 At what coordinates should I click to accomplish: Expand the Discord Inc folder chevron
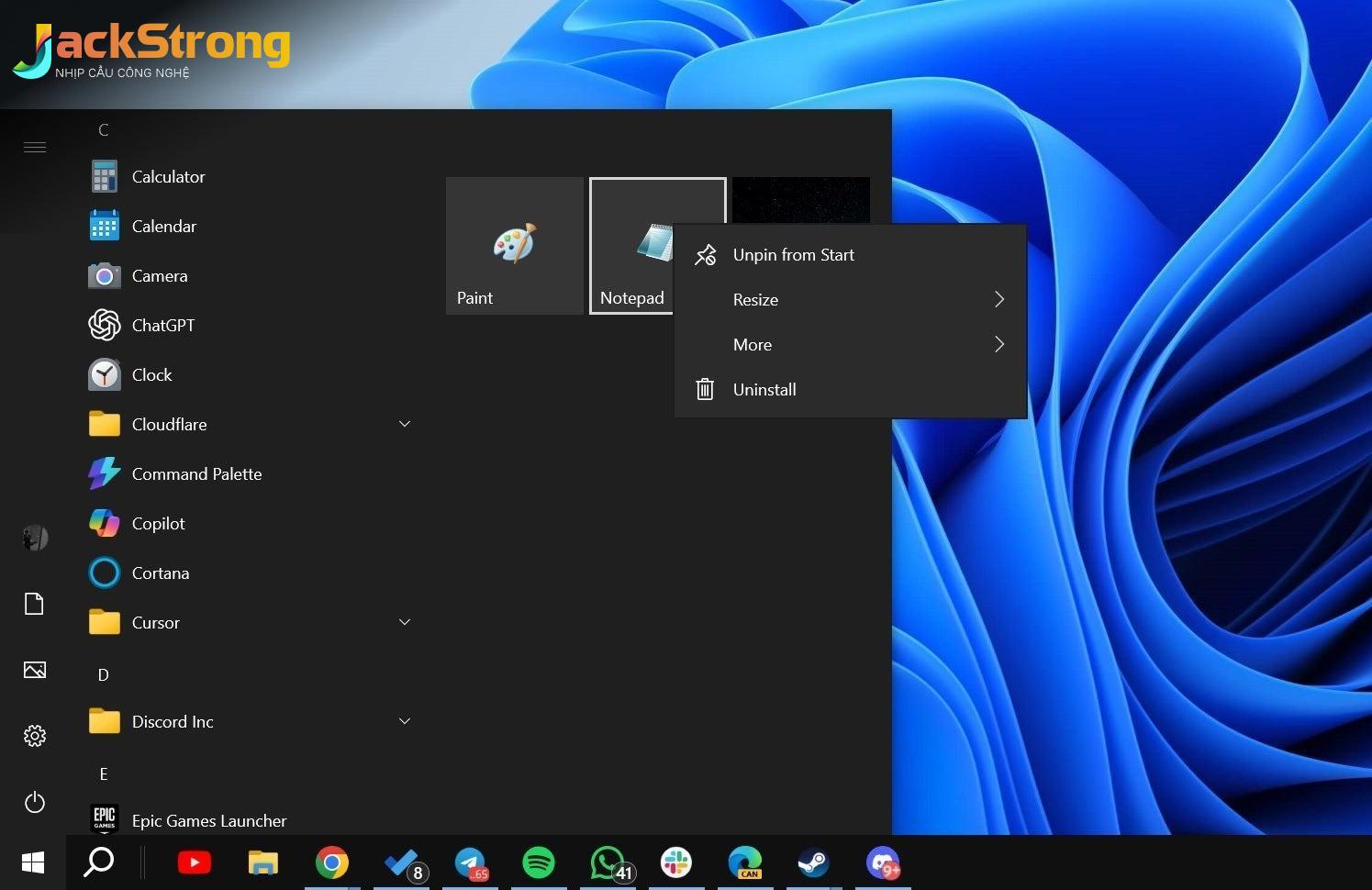point(405,721)
